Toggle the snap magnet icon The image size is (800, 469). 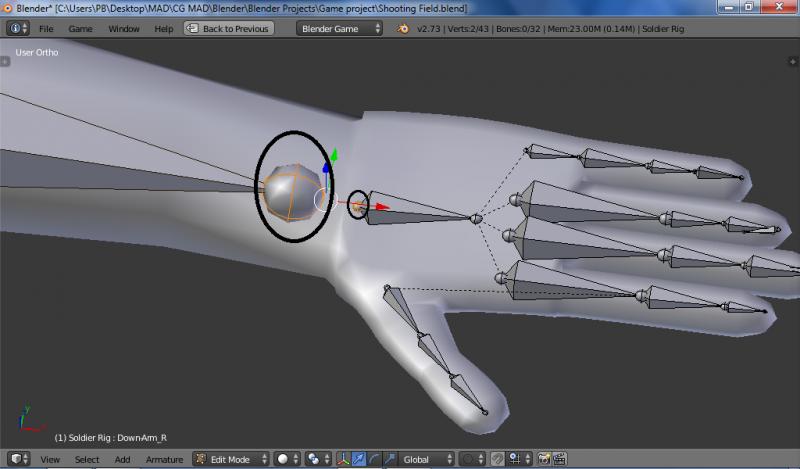point(497,459)
